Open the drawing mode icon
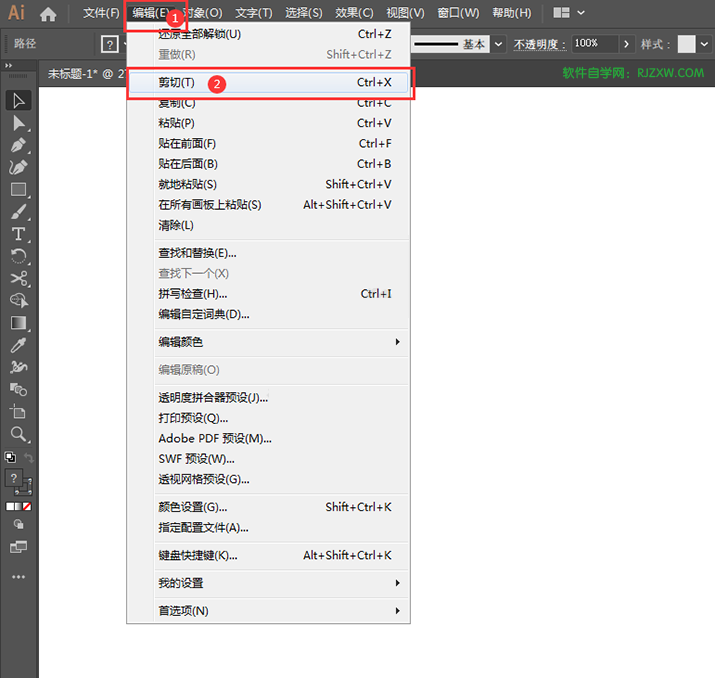This screenshot has width=715, height=678. tap(18, 524)
